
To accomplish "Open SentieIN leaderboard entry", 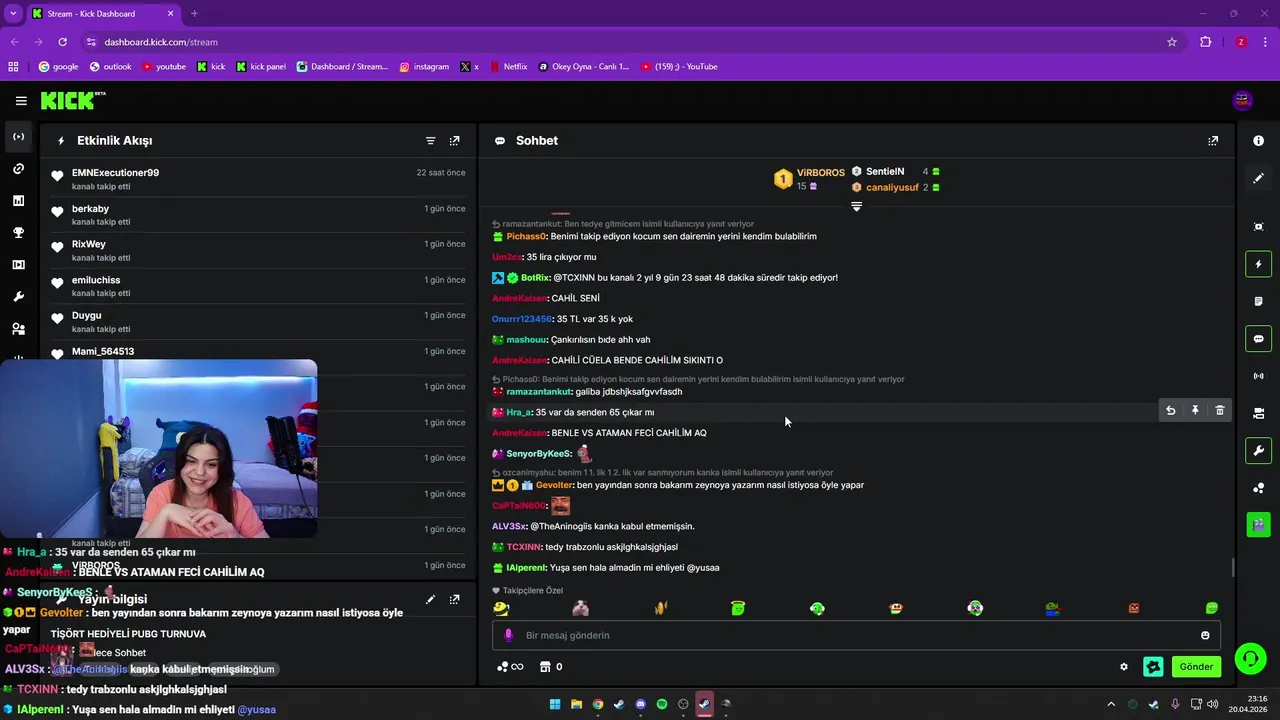I will click(885, 172).
